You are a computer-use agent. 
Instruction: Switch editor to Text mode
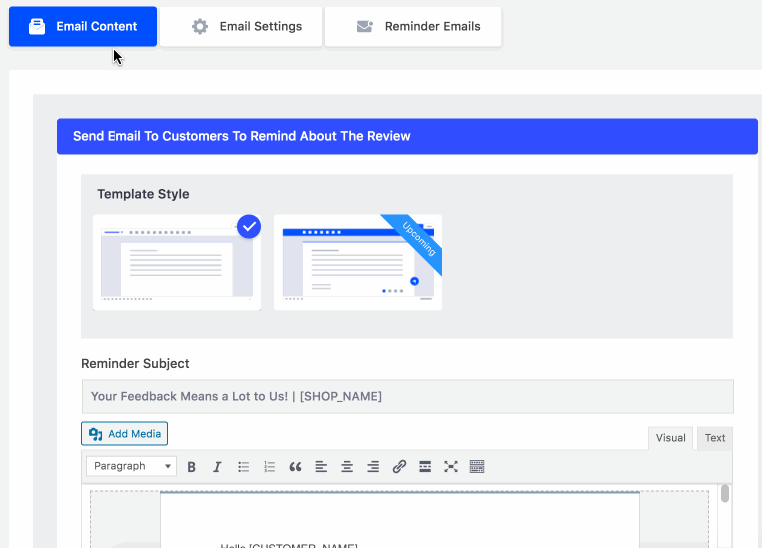point(715,438)
